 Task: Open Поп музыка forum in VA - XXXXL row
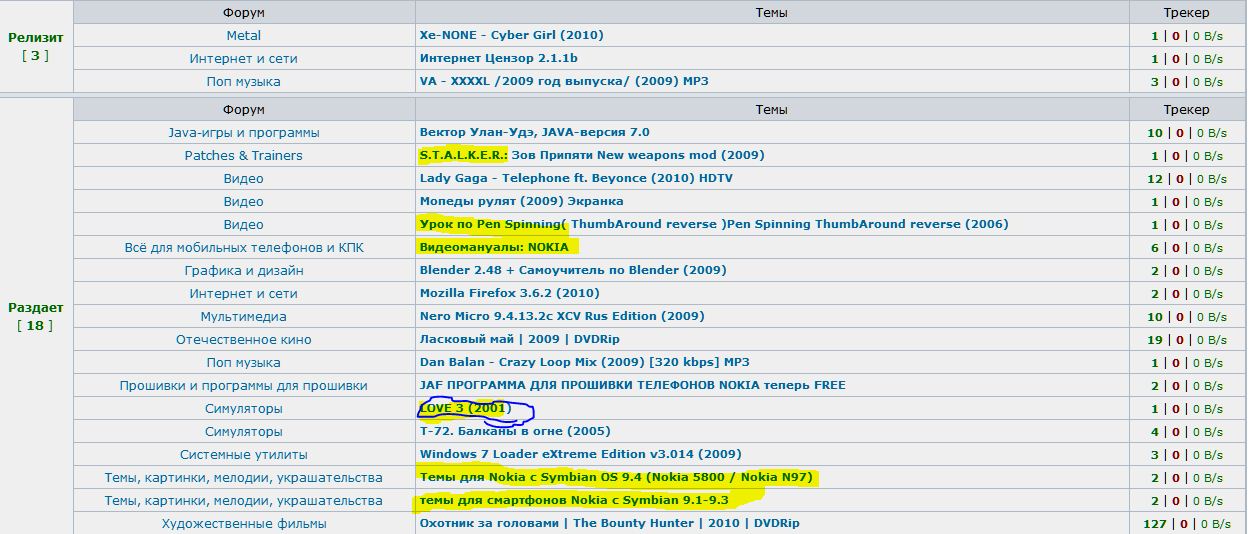[243, 81]
